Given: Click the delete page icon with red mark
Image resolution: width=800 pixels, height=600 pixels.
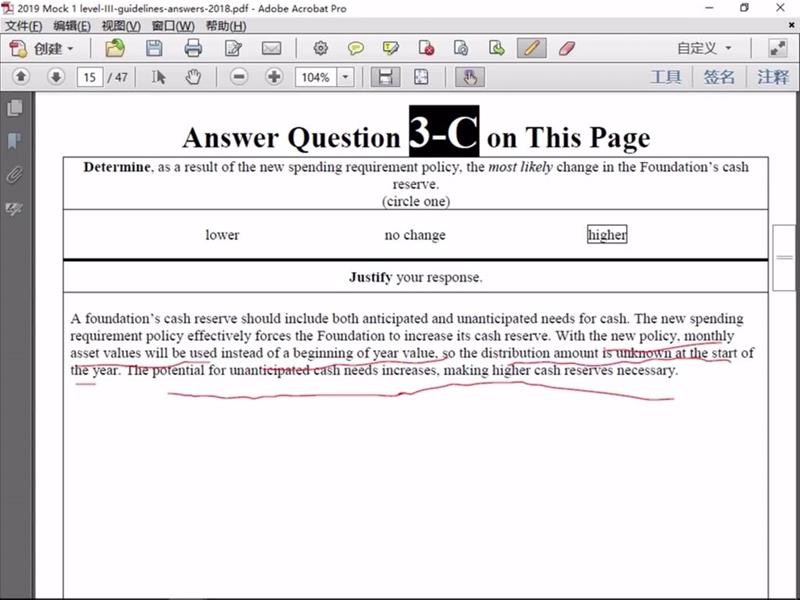Looking at the screenshot, I should 426,48.
